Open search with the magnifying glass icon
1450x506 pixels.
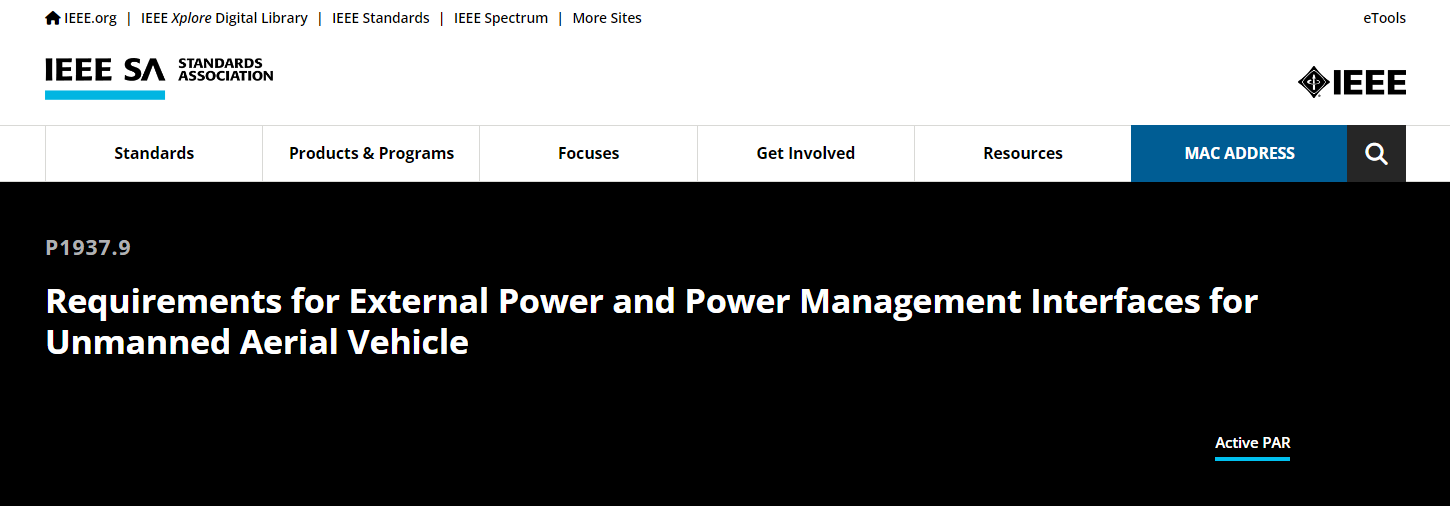[1376, 153]
